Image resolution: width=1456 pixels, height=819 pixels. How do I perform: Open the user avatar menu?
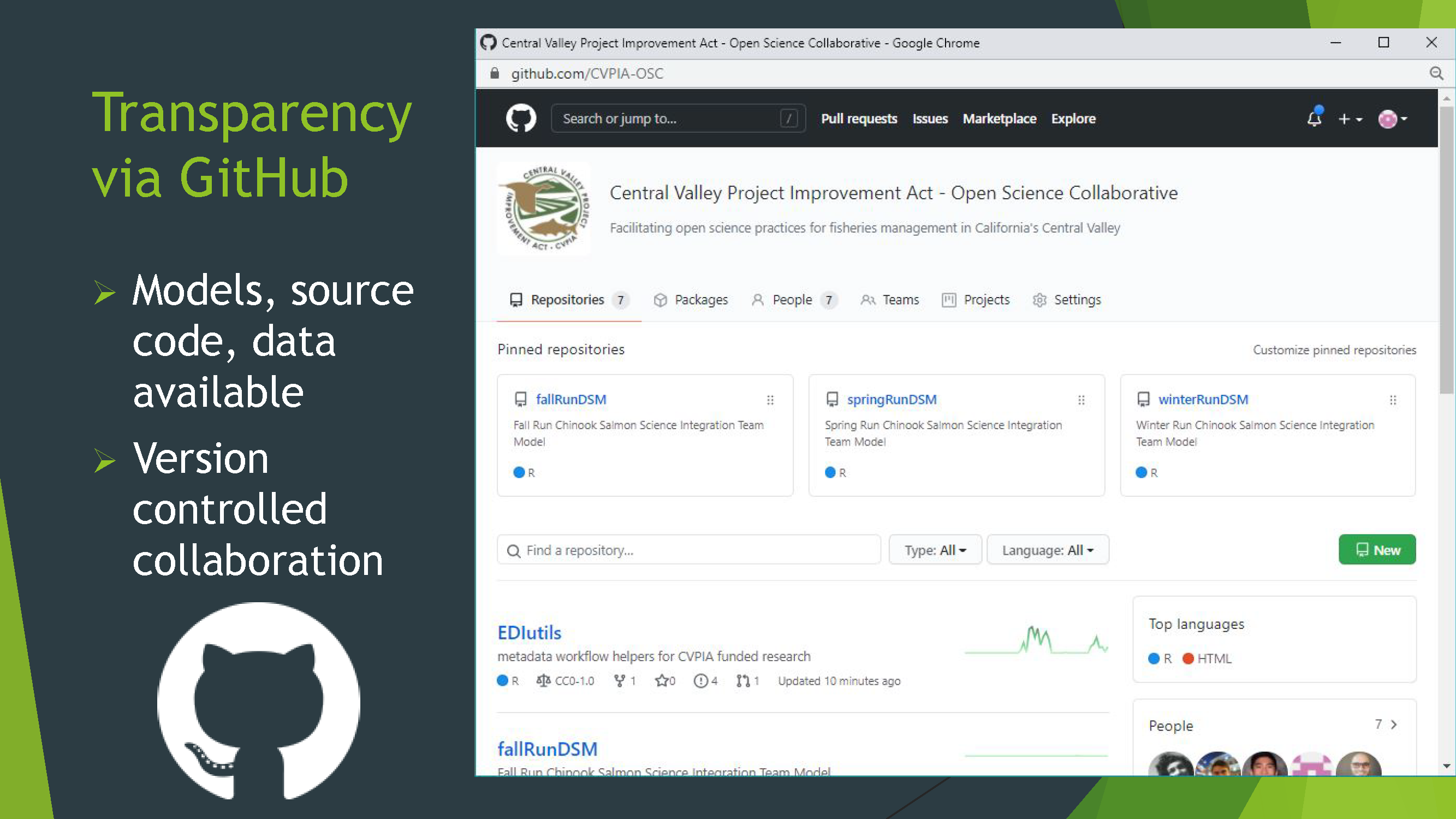(x=1392, y=118)
